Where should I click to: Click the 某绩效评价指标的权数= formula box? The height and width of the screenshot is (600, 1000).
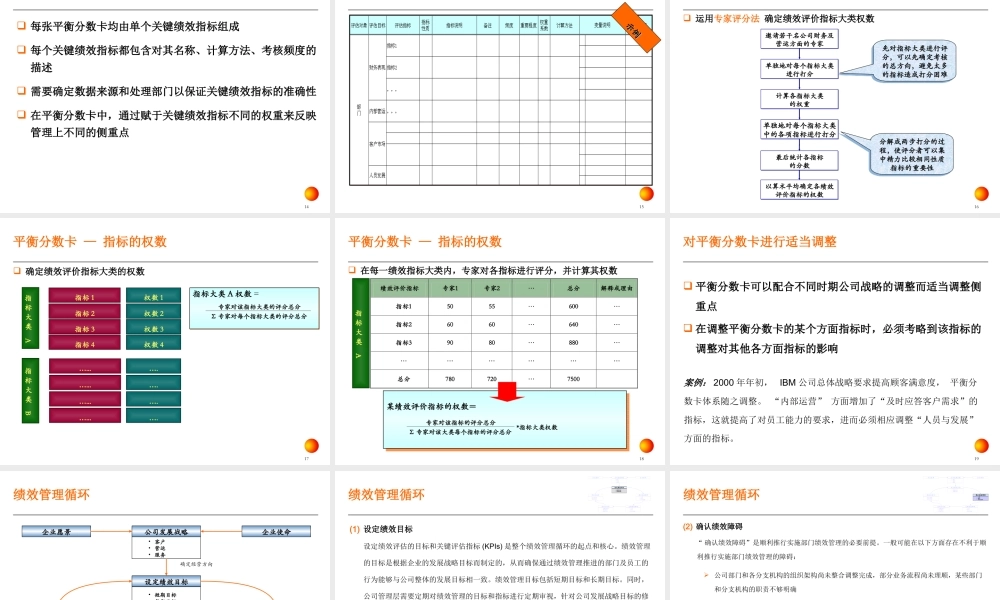pos(505,419)
